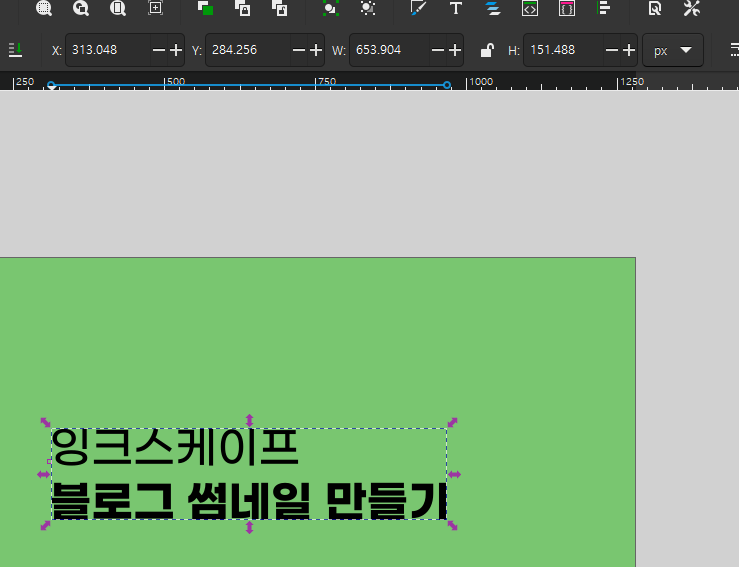739x567 pixels.
Task: Open Document Properties
Action: pyautogui.click(x=655, y=8)
